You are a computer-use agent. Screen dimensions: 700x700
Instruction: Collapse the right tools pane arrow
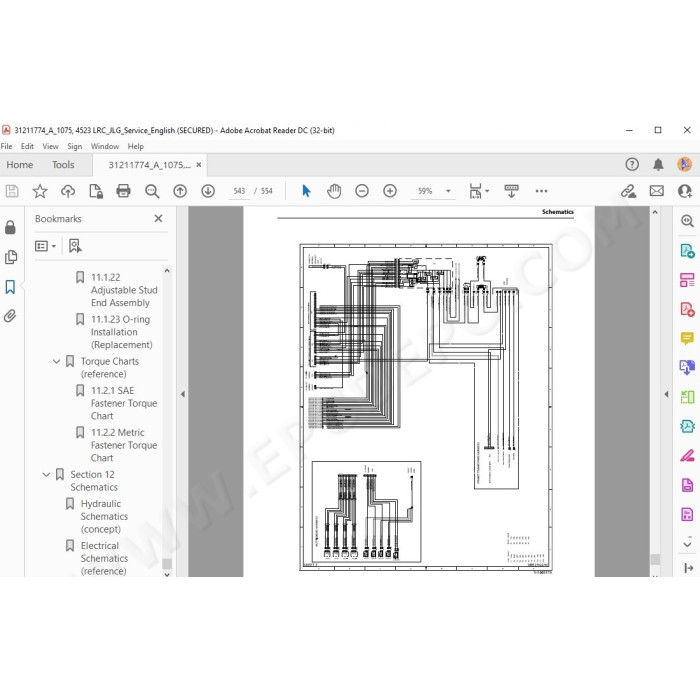[x=667, y=394]
